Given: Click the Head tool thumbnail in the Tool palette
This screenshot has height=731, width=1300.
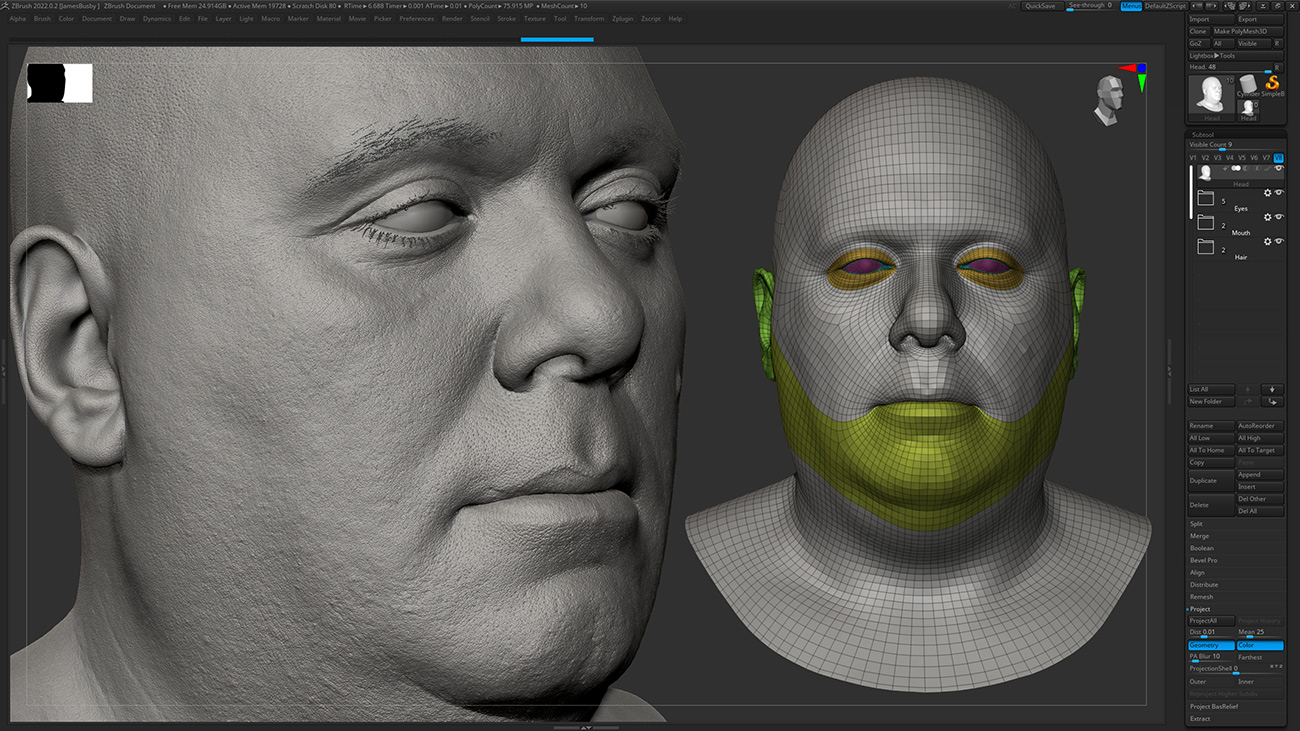Looking at the screenshot, I should pyautogui.click(x=1211, y=92).
